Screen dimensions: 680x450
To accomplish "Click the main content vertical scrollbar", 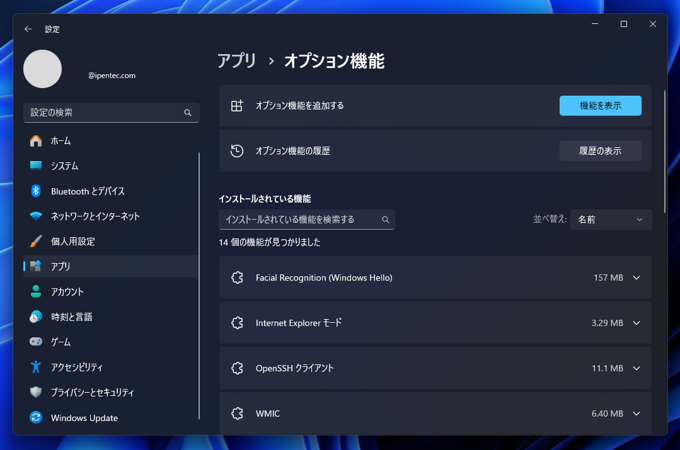I will (664, 152).
